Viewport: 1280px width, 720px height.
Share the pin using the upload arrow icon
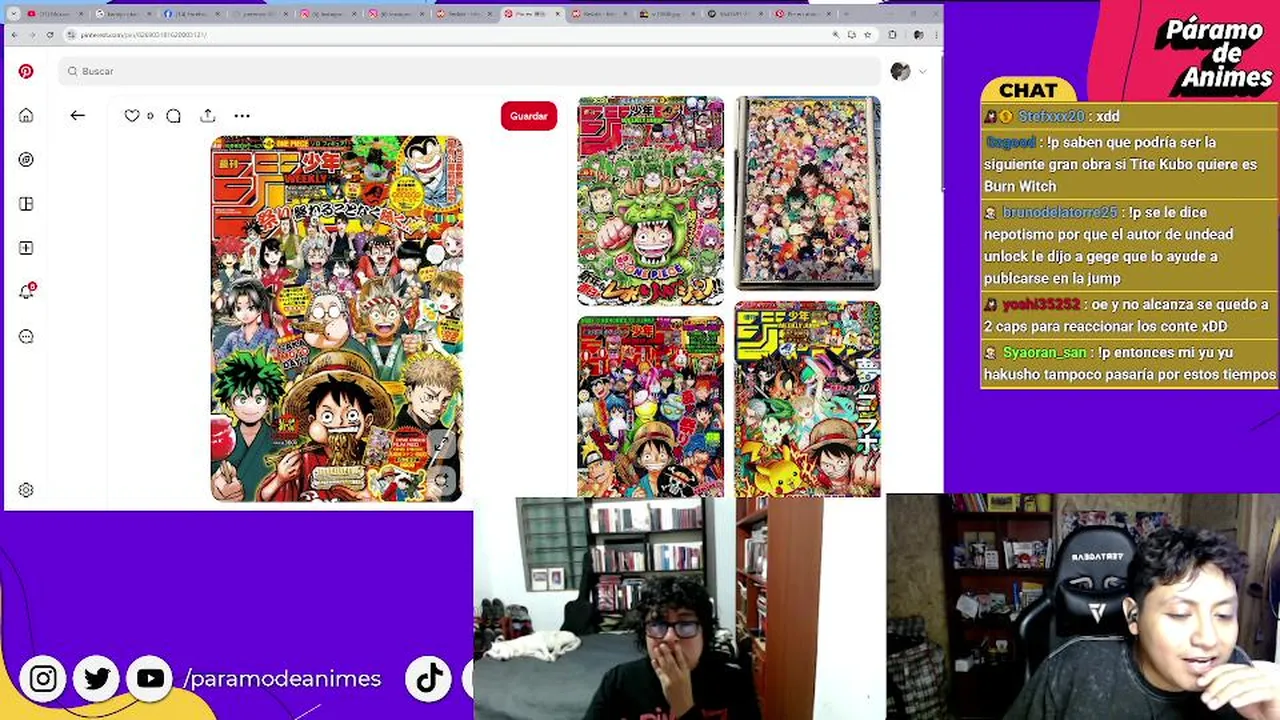208,115
